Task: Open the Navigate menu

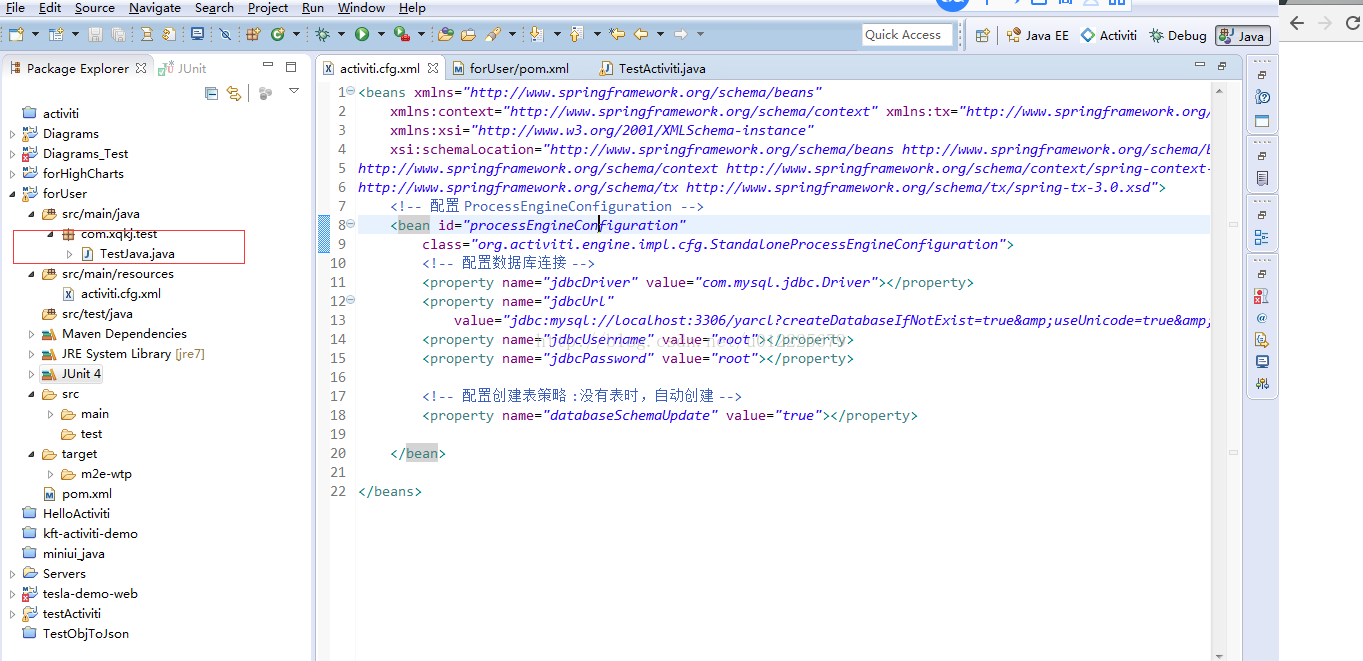Action: [x=155, y=8]
